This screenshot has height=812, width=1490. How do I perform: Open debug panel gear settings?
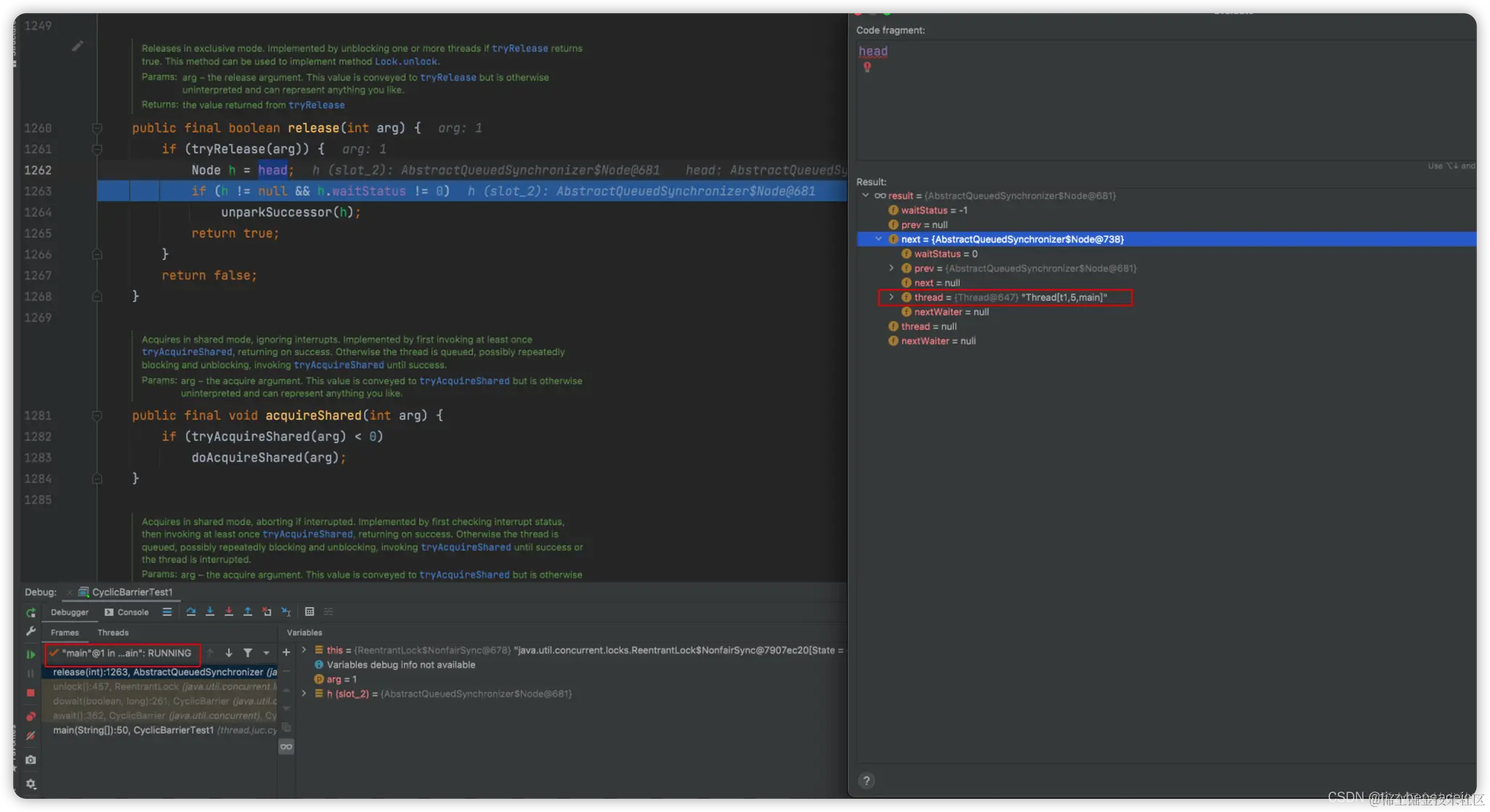[x=31, y=784]
